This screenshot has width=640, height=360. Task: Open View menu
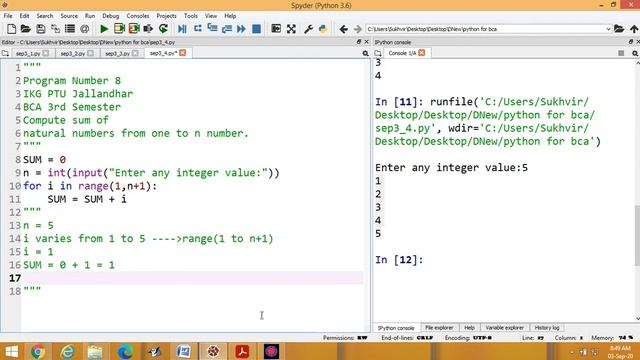tap(211, 16)
